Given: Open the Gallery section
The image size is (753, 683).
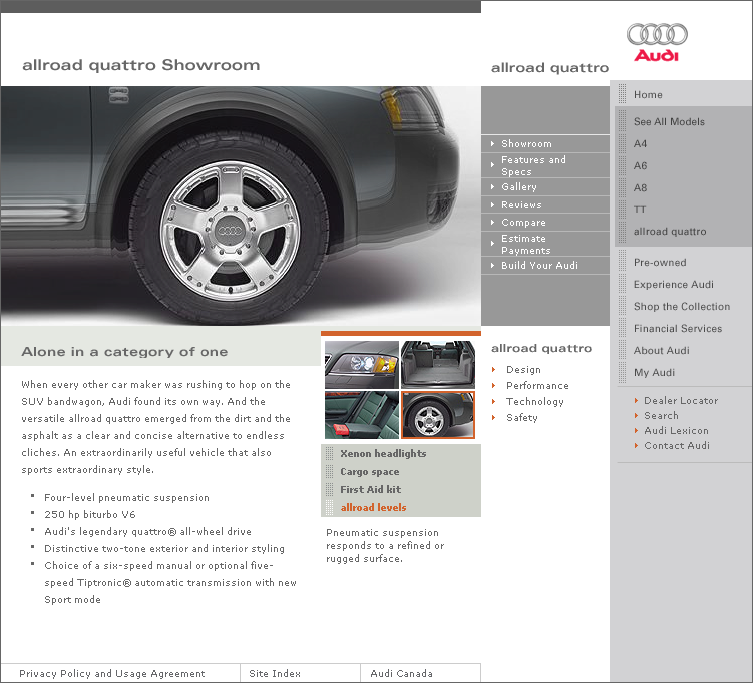Looking at the screenshot, I should [519, 186].
